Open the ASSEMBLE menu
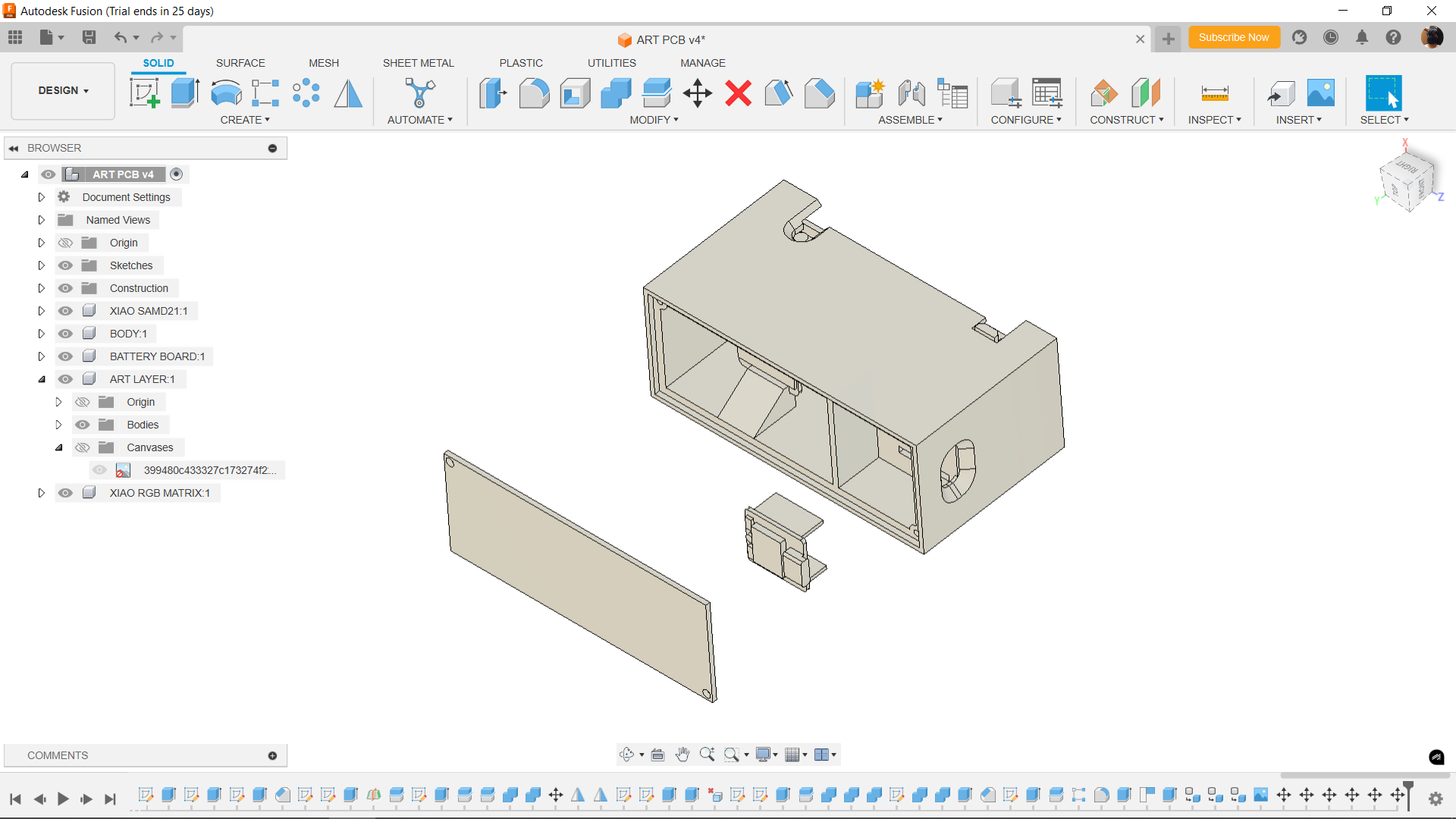Image resolution: width=1456 pixels, height=819 pixels. coord(910,120)
